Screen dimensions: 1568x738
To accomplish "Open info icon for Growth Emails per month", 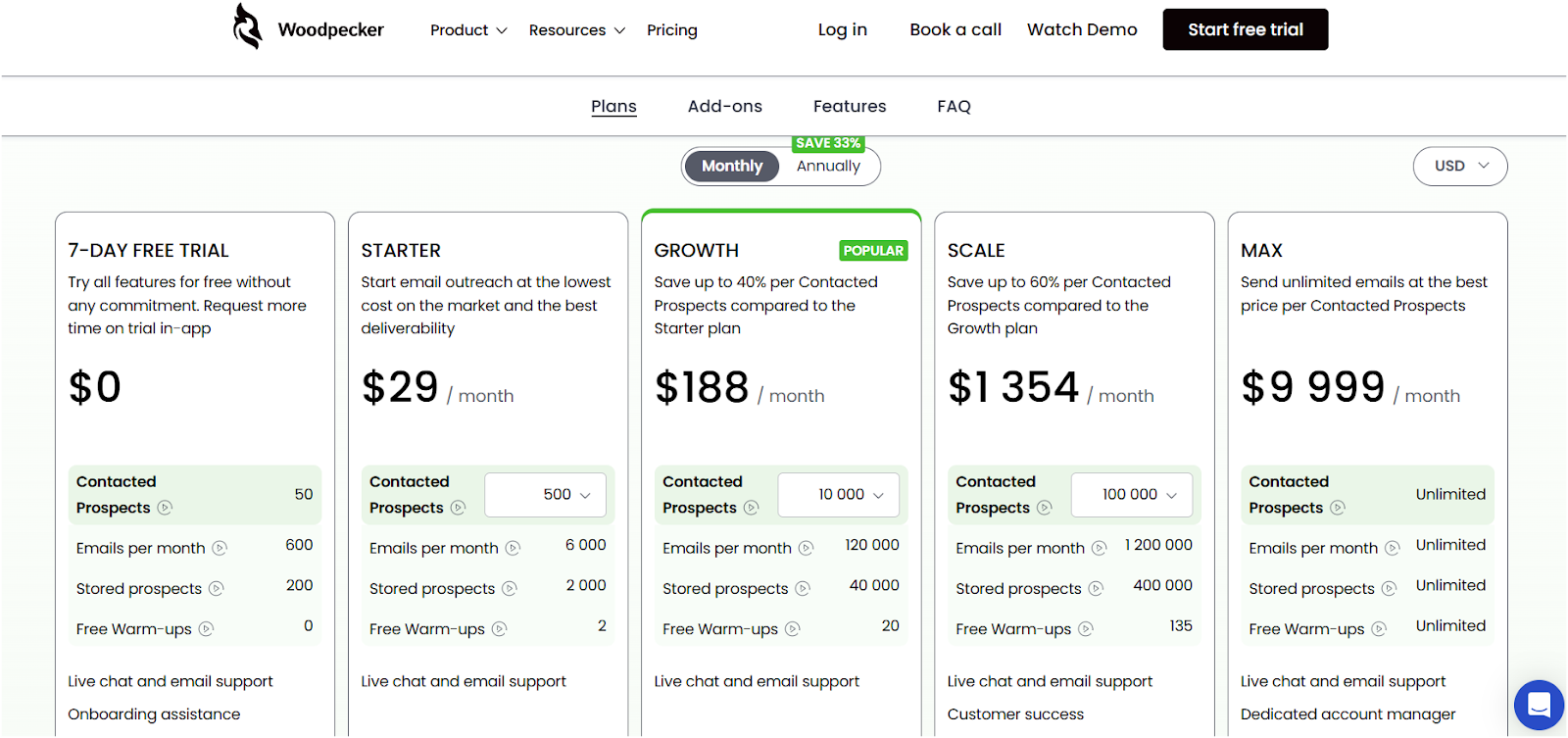I will point(806,548).
